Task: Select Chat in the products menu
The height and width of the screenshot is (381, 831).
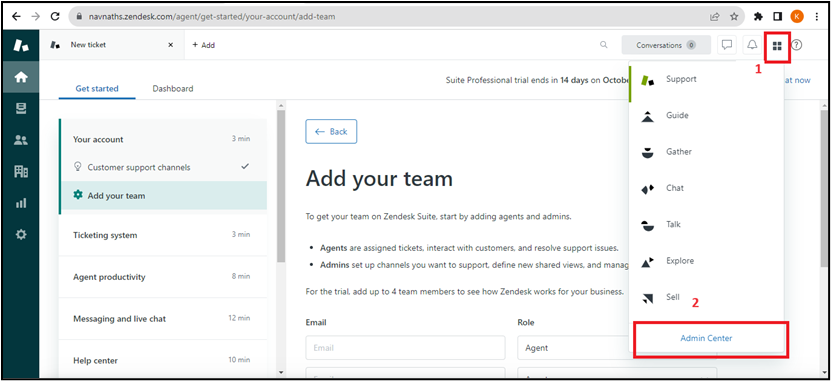Action: [x=705, y=188]
